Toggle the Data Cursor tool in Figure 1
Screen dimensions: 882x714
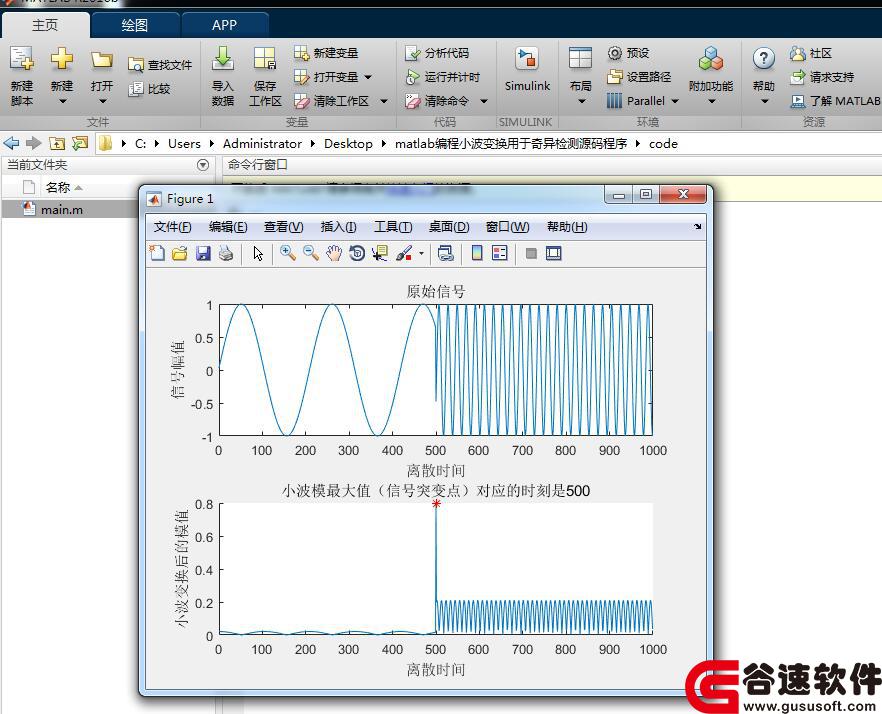point(380,253)
